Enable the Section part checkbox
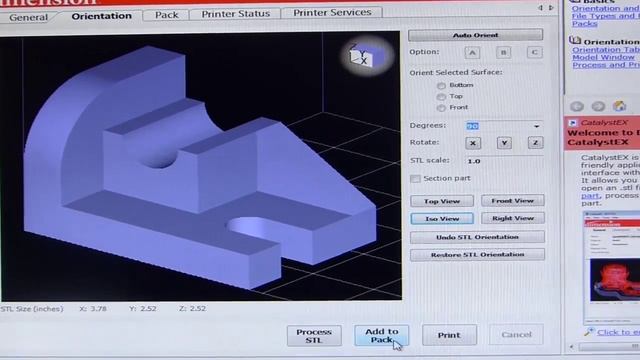Viewport: 640px width, 360px height. [x=415, y=179]
